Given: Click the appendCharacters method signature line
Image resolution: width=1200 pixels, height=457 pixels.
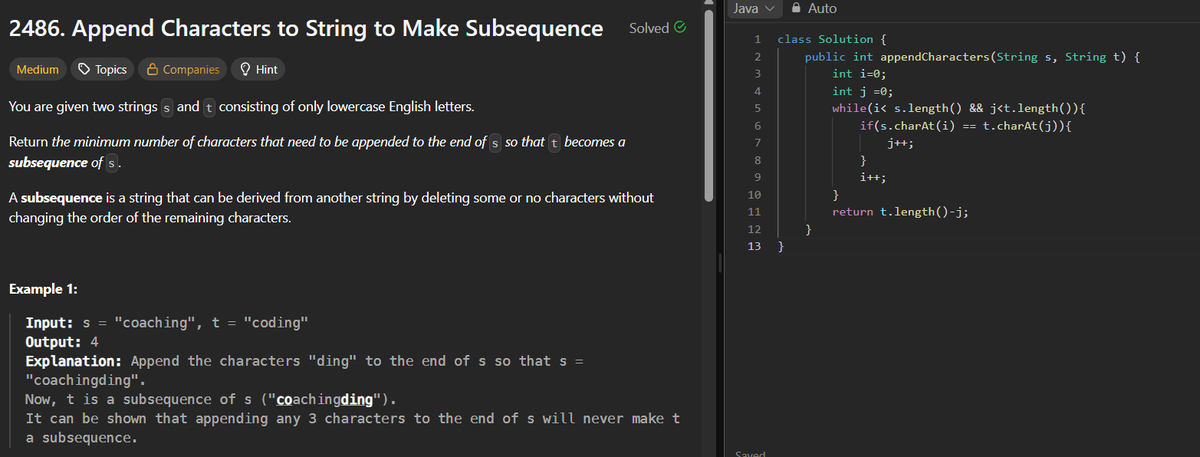Looking at the screenshot, I should click(x=973, y=56).
